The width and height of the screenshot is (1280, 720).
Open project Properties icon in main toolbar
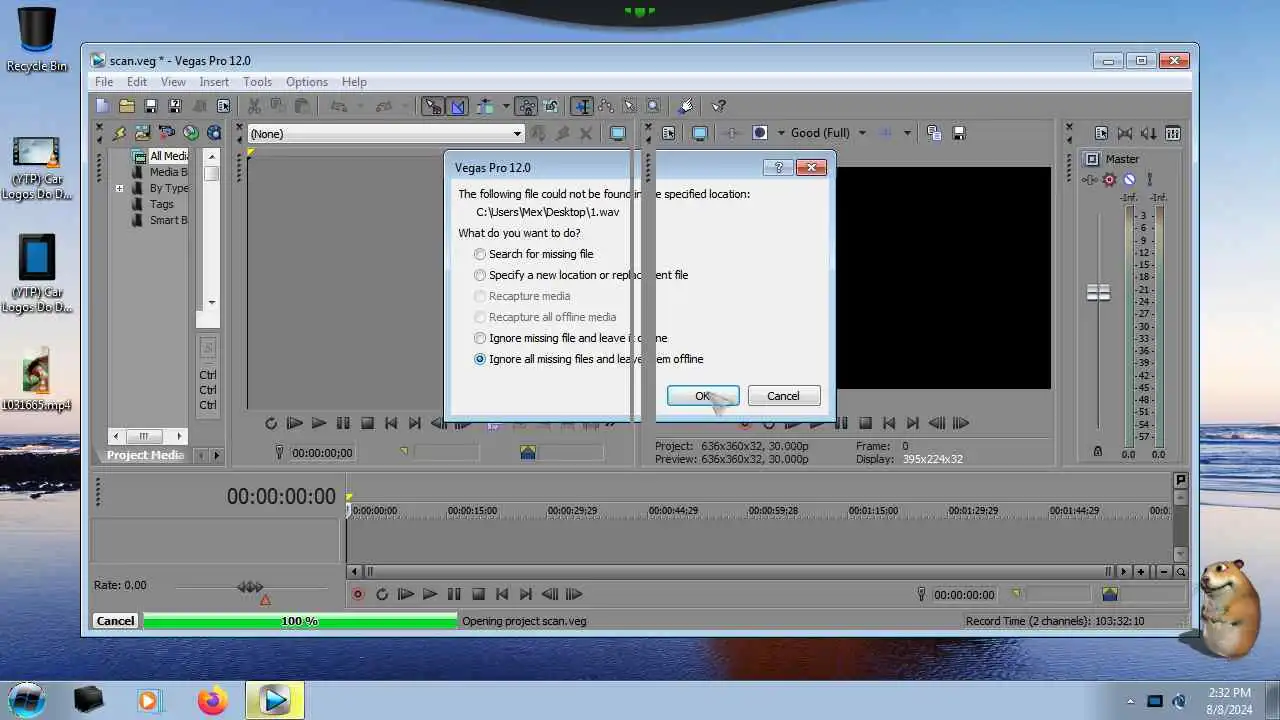[223, 106]
